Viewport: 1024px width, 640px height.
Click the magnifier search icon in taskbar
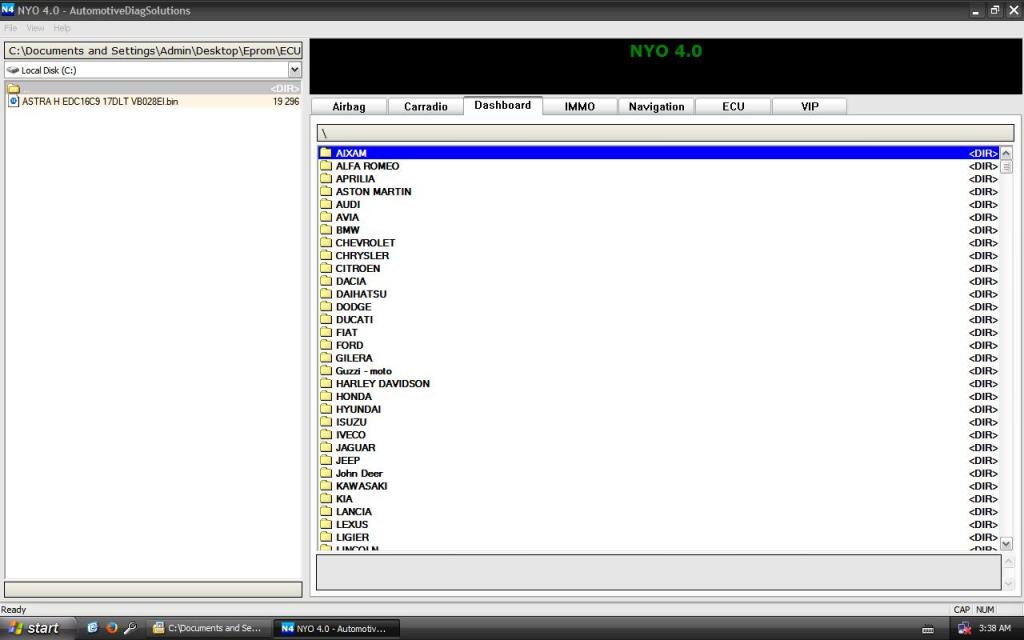(130, 628)
